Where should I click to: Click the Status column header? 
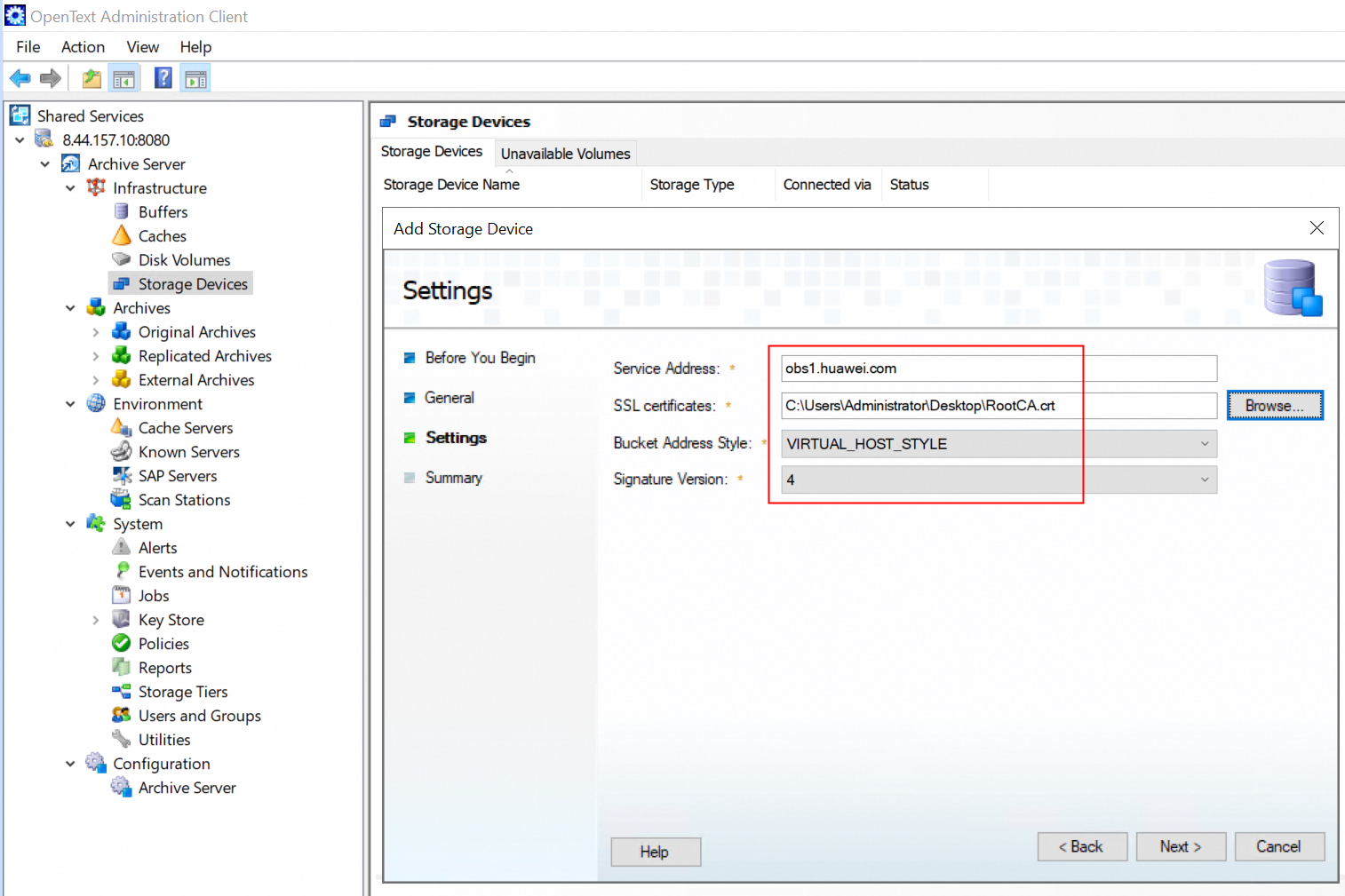[x=935, y=185]
